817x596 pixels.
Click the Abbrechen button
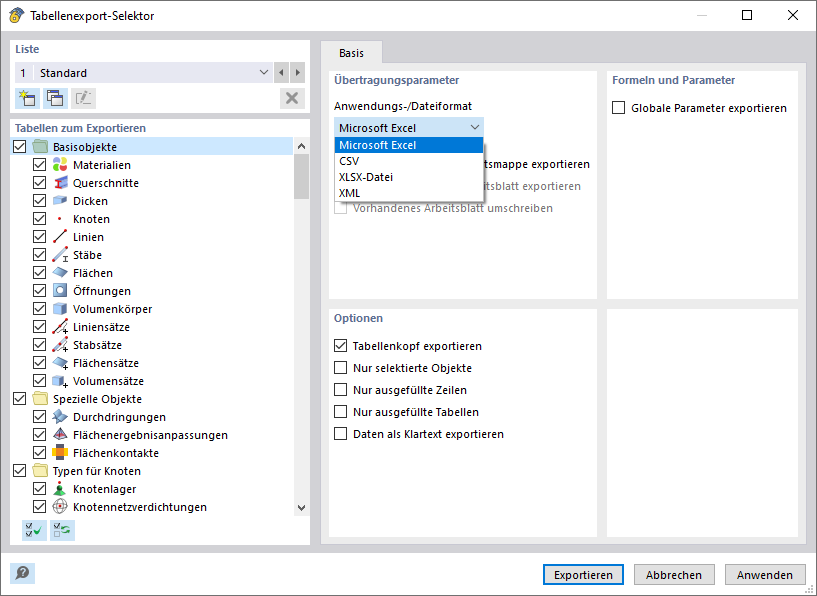[x=674, y=575]
